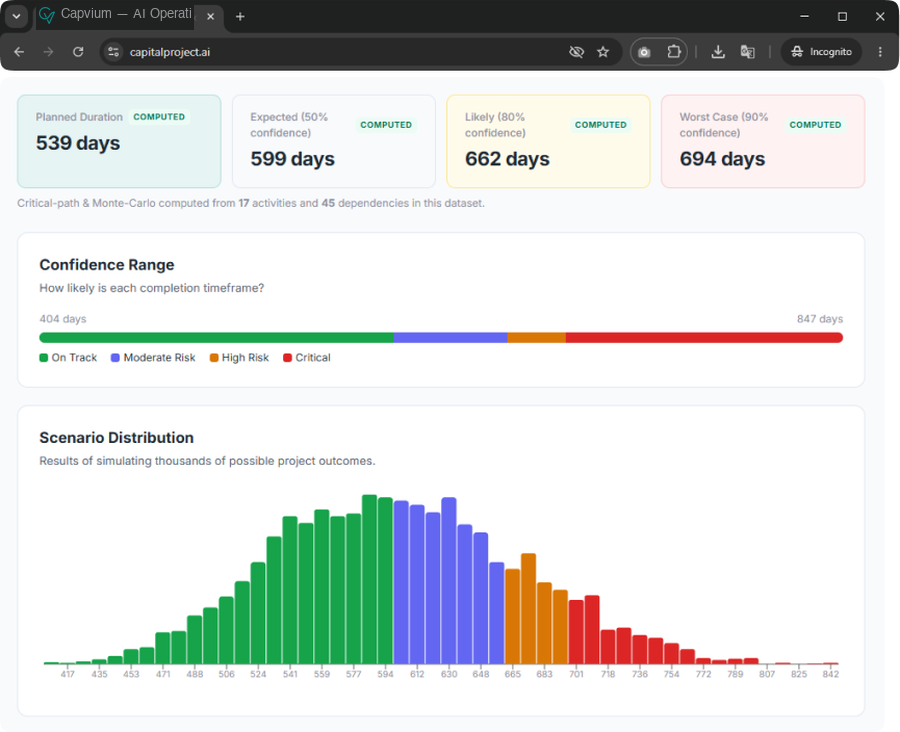Click the 847 days range label
The image size is (900, 732).
point(820,319)
